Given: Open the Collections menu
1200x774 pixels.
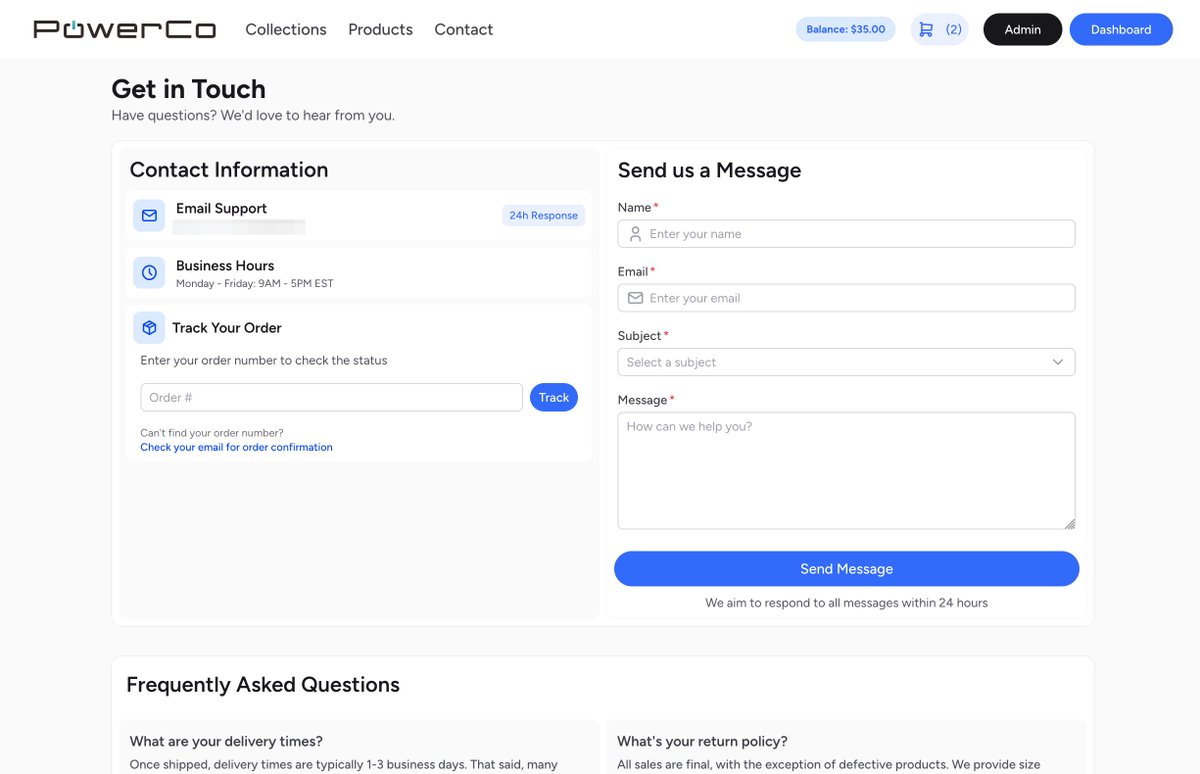Looking at the screenshot, I should [x=286, y=29].
